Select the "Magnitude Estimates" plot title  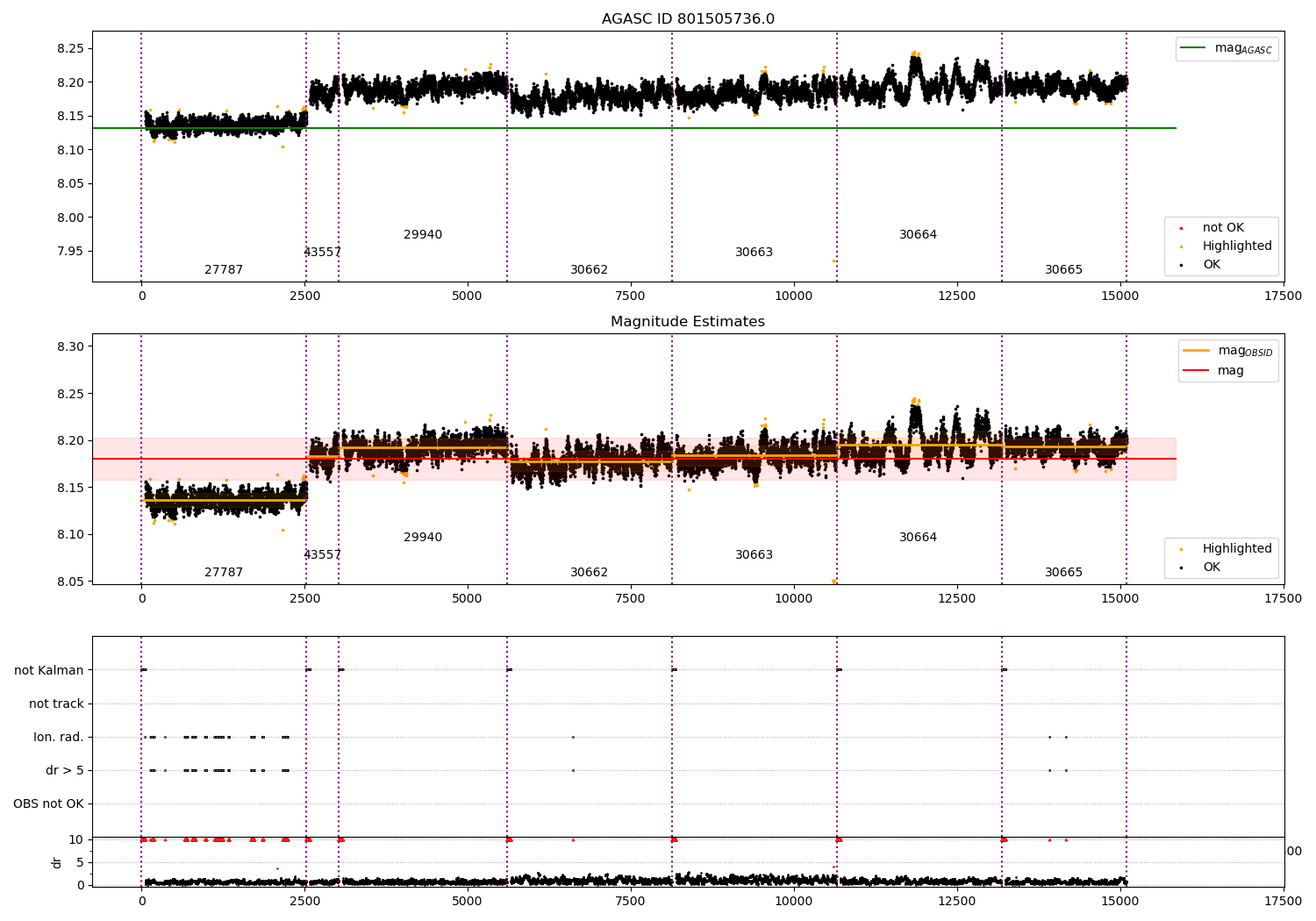(x=688, y=322)
